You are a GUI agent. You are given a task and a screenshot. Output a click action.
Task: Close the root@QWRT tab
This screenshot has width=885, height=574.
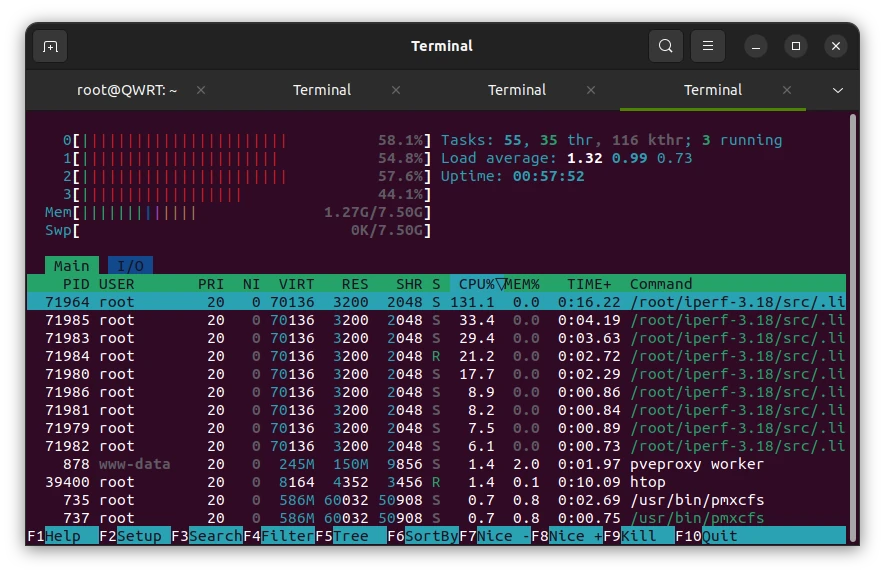tap(201, 90)
